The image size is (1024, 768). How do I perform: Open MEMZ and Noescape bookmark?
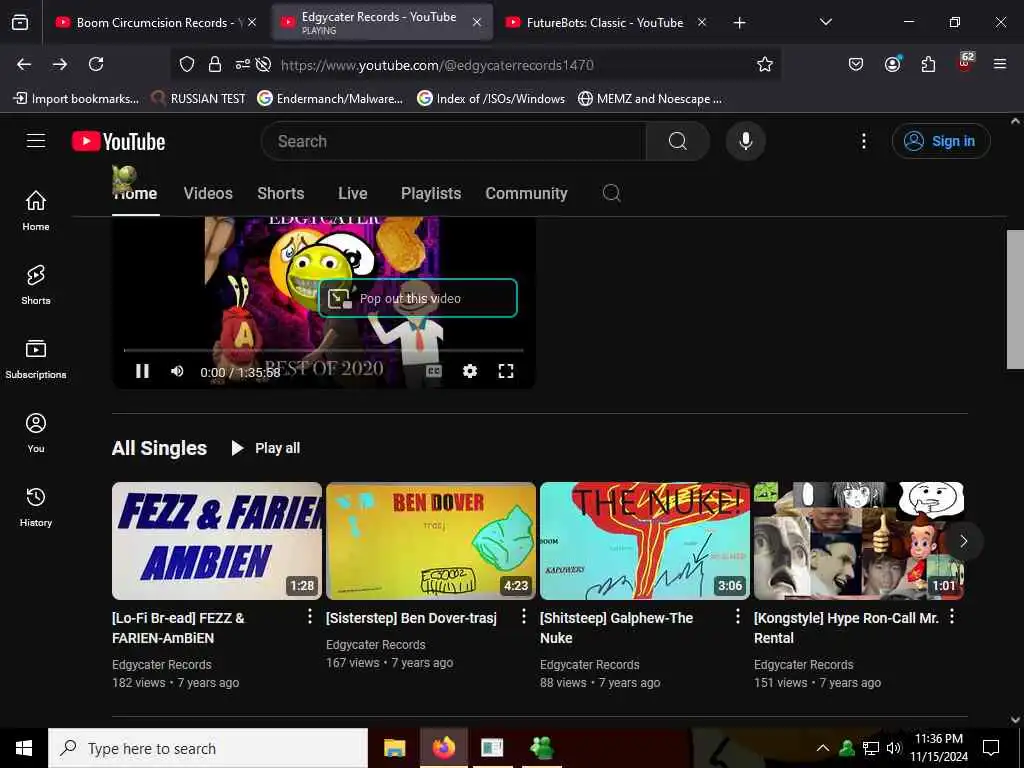pos(650,99)
